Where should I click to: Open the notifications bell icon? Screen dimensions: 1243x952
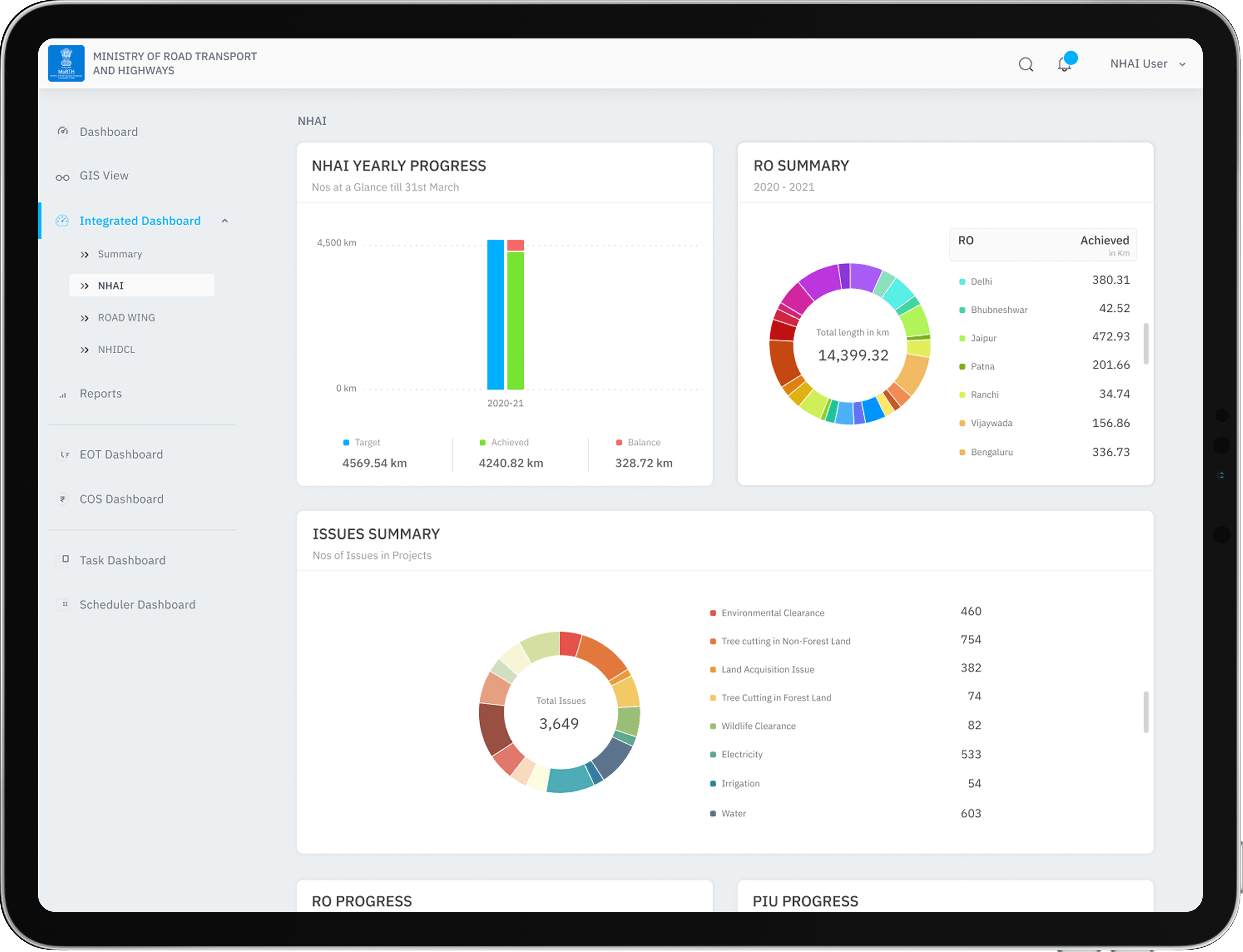(1065, 63)
